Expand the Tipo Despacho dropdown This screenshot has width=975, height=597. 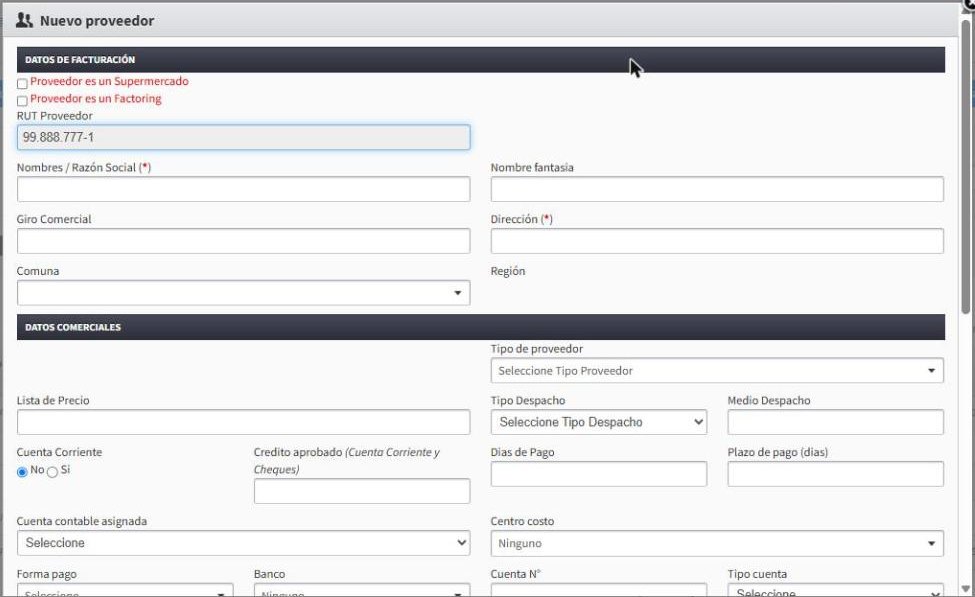(599, 422)
